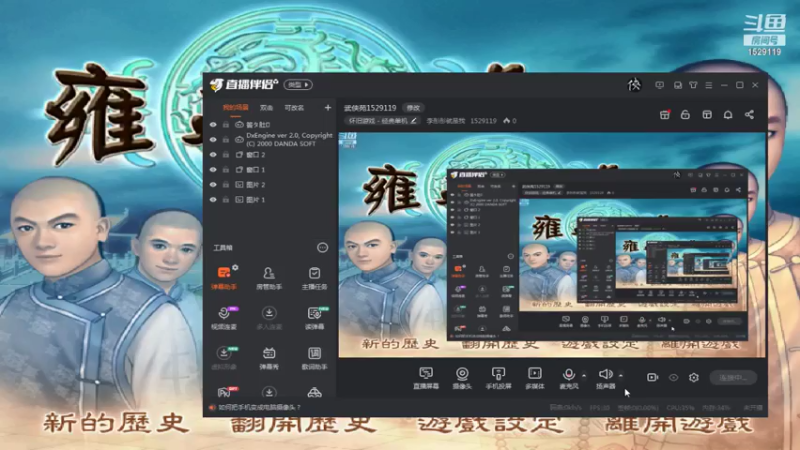Select the 图片 2 source row

[x=270, y=185]
